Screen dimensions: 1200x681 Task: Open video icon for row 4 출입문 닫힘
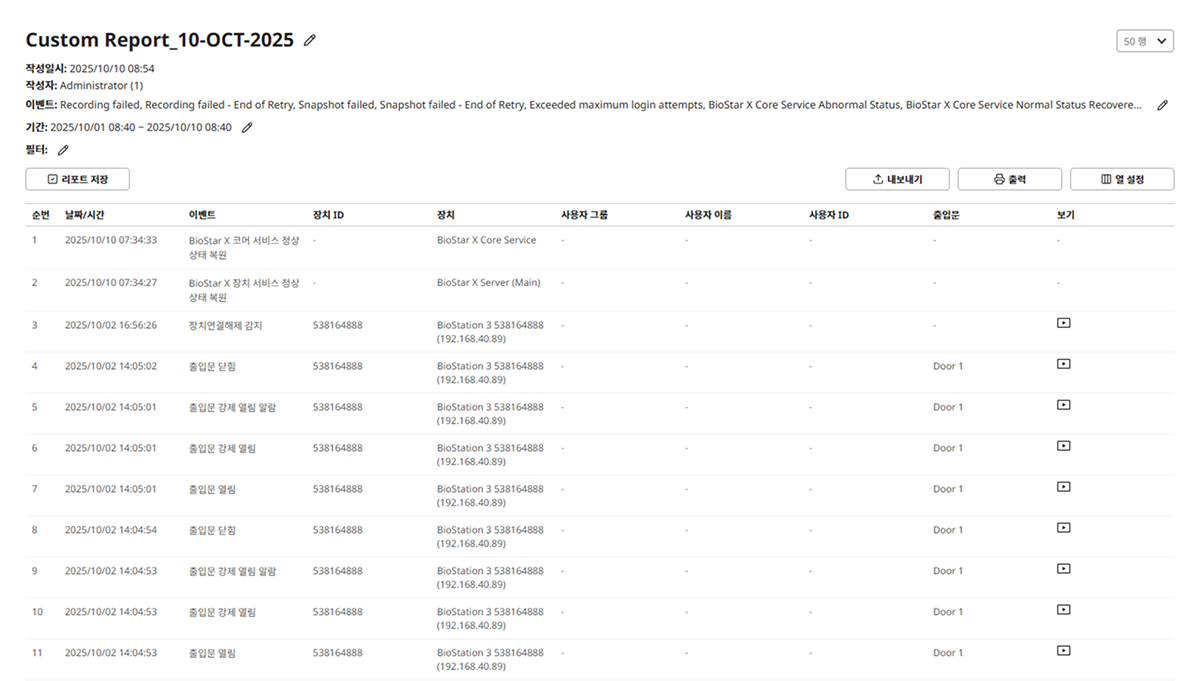[x=1063, y=364]
